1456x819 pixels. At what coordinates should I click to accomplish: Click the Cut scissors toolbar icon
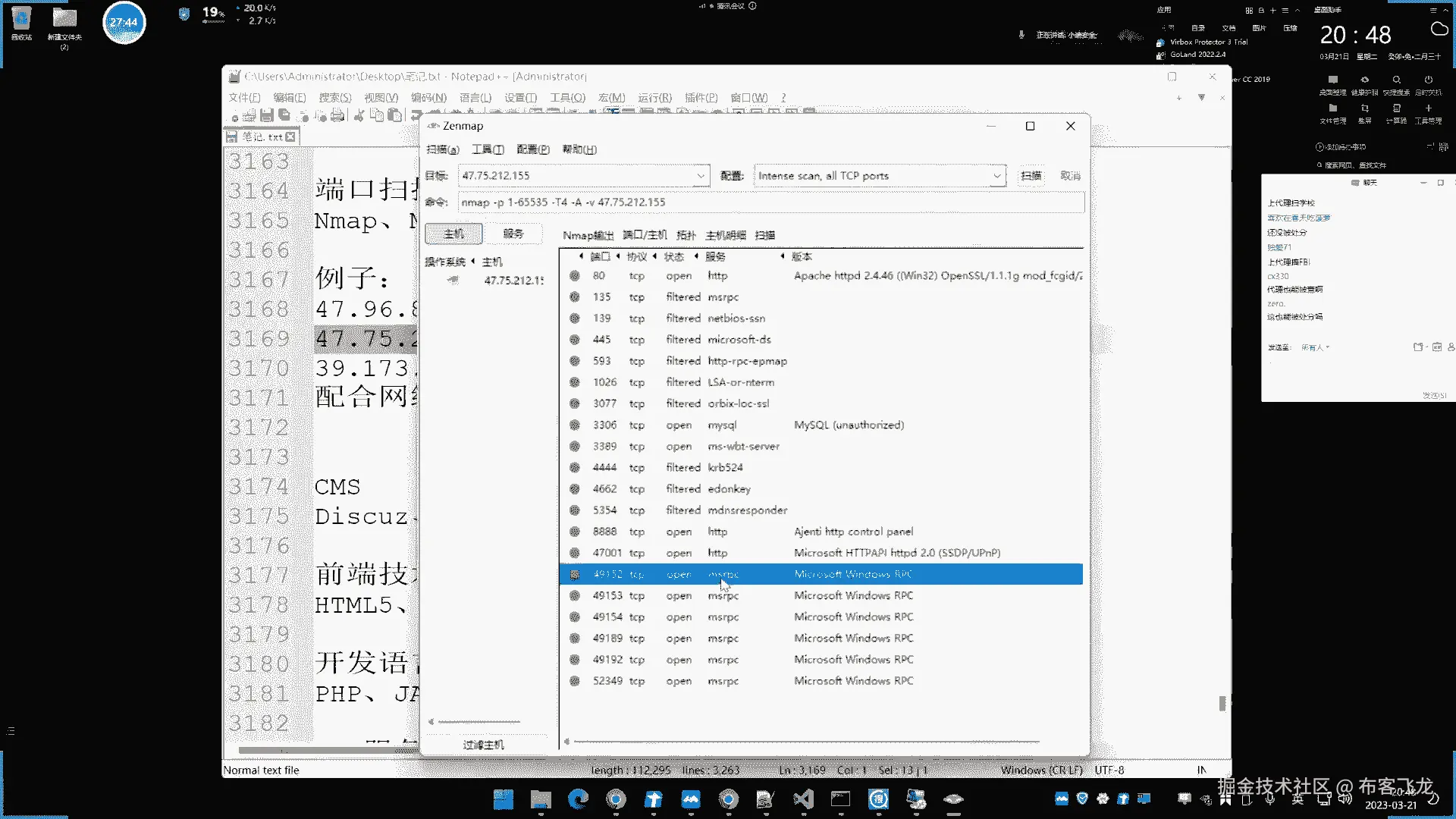click(x=359, y=115)
